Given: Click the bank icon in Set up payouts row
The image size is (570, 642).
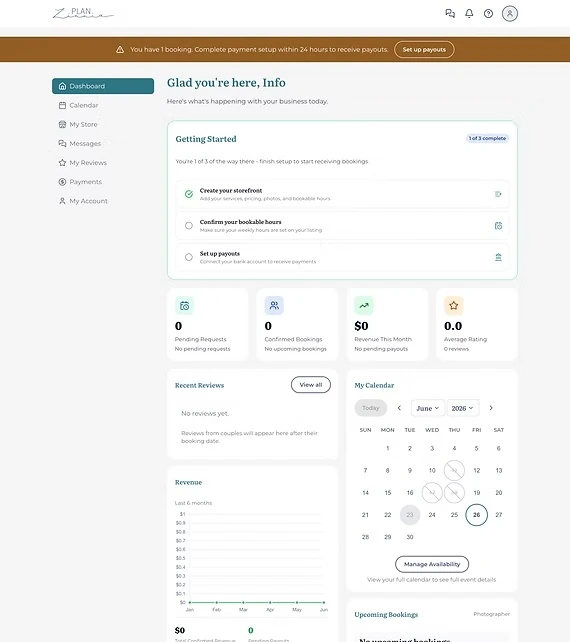Looking at the screenshot, I should [498, 257].
